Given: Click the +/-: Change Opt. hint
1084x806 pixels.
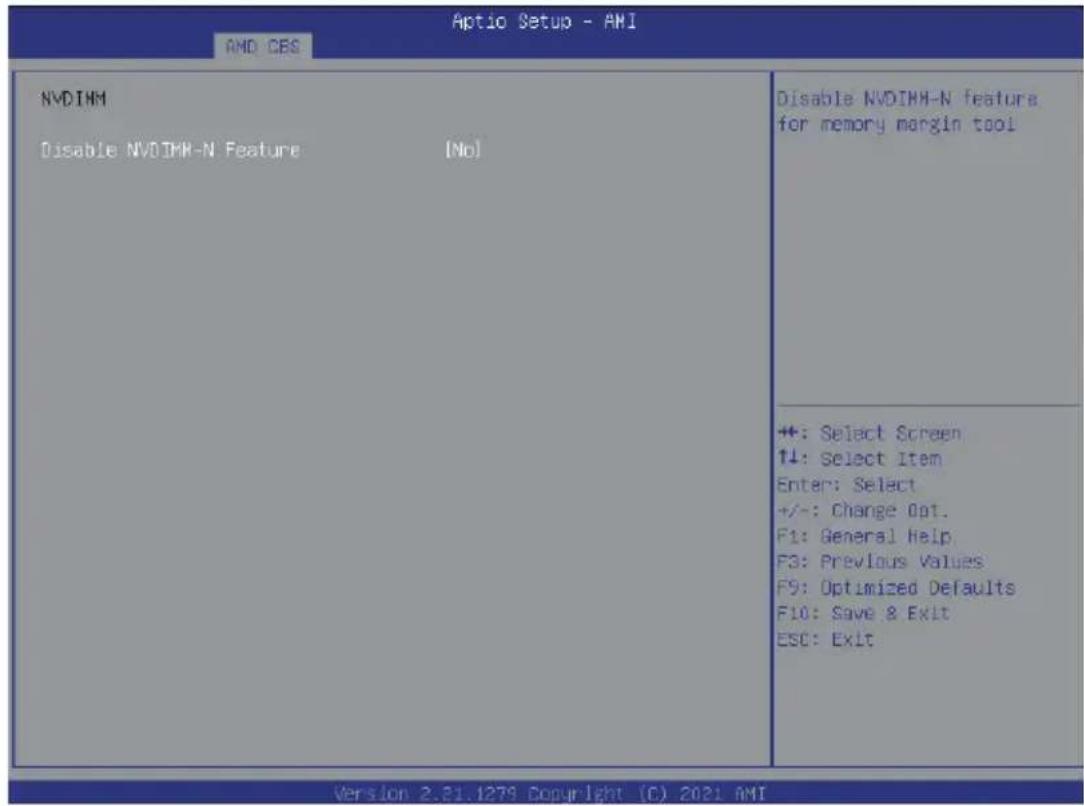Looking at the screenshot, I should point(863,511).
